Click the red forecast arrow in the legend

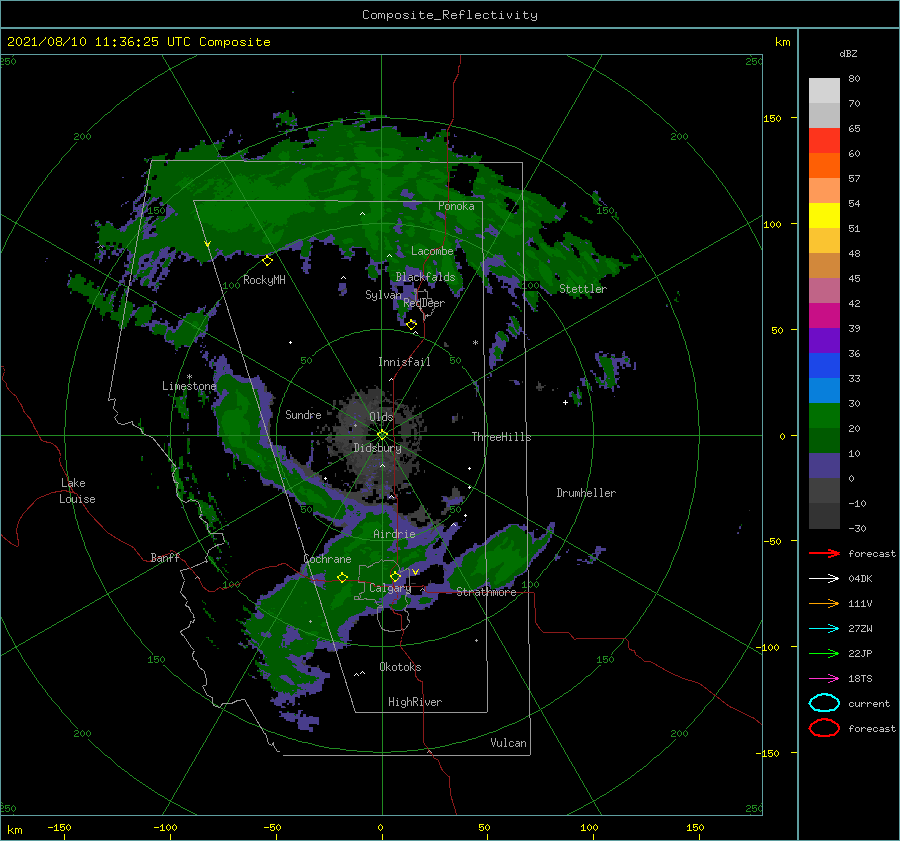pos(824,553)
